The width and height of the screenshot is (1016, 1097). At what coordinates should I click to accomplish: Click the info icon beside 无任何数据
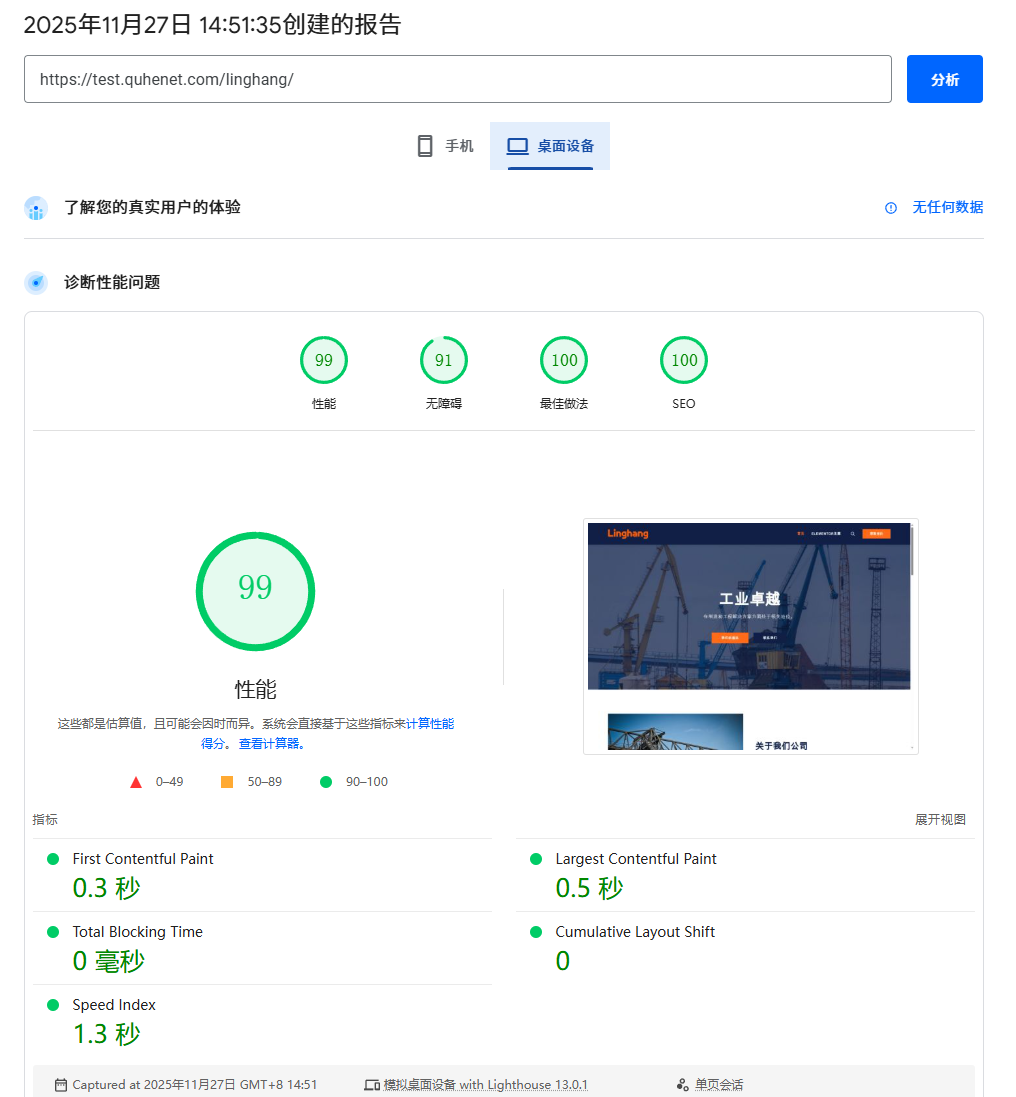pos(891,208)
